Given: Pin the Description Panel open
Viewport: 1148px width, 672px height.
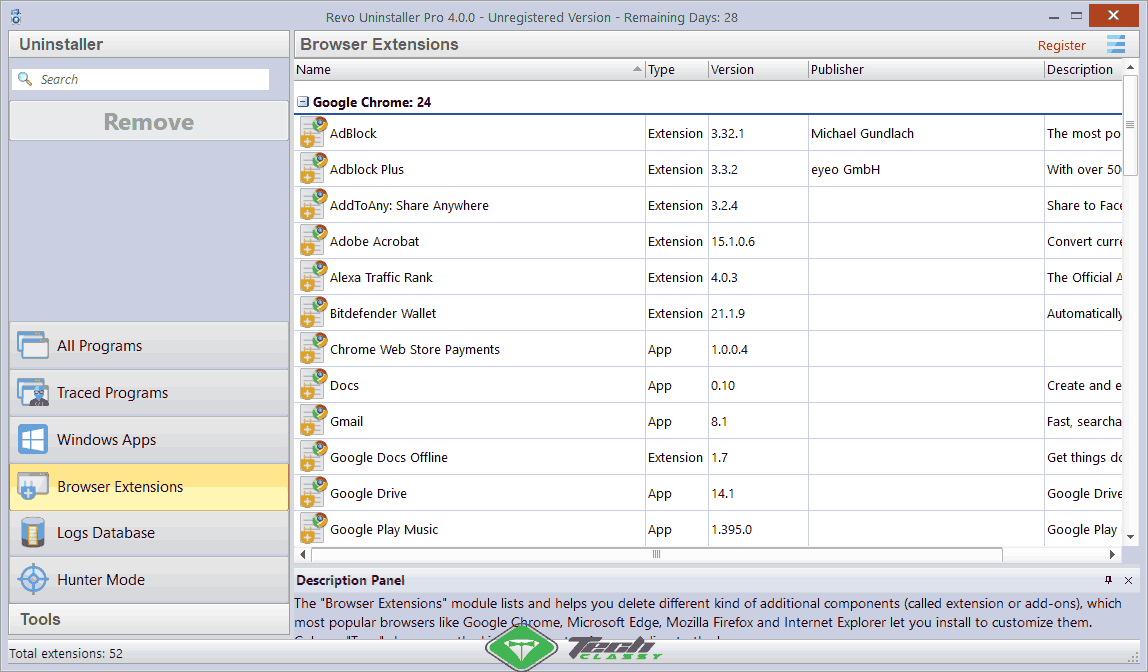Looking at the screenshot, I should coord(1108,580).
